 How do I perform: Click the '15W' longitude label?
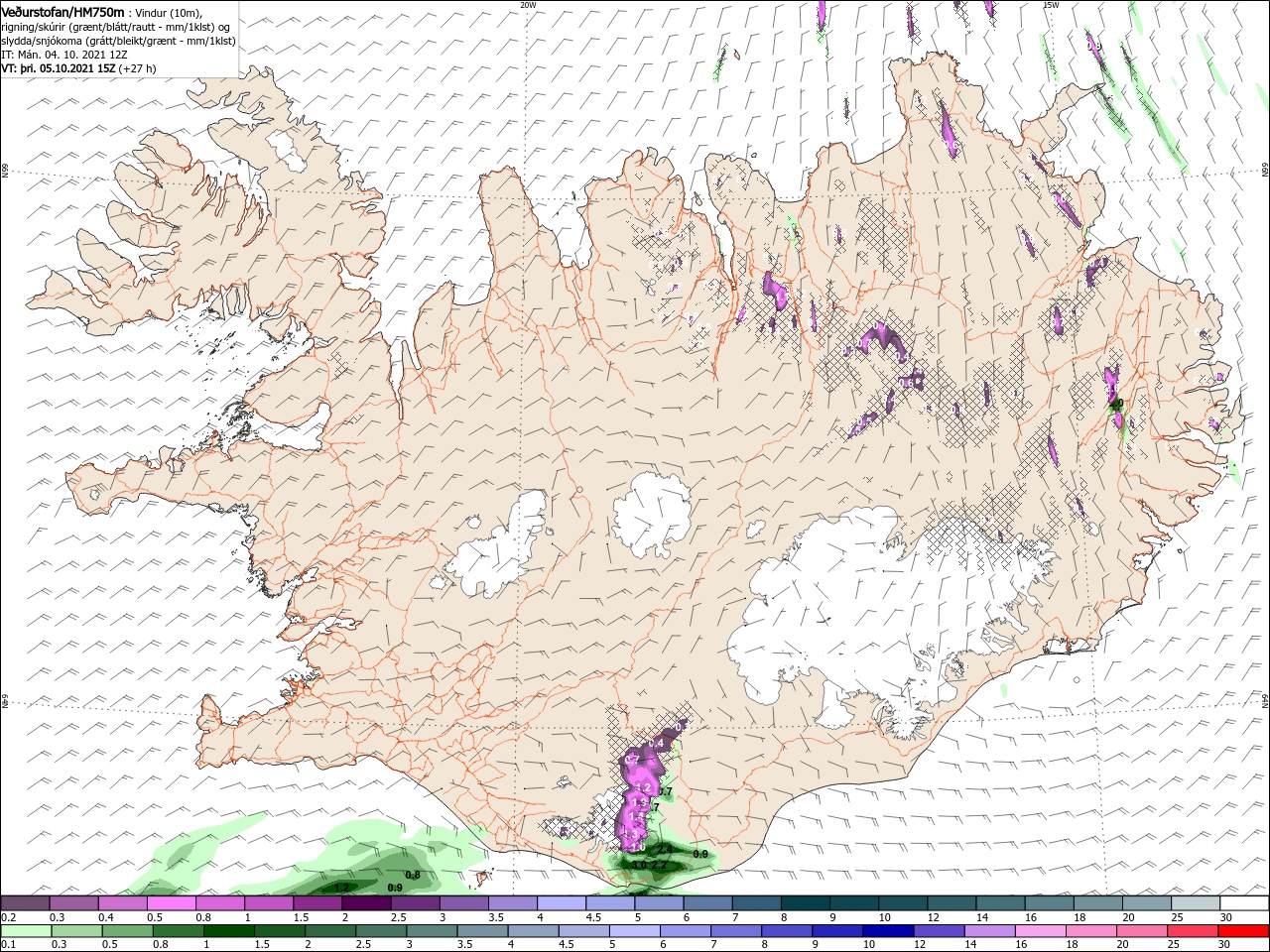click(x=1051, y=4)
